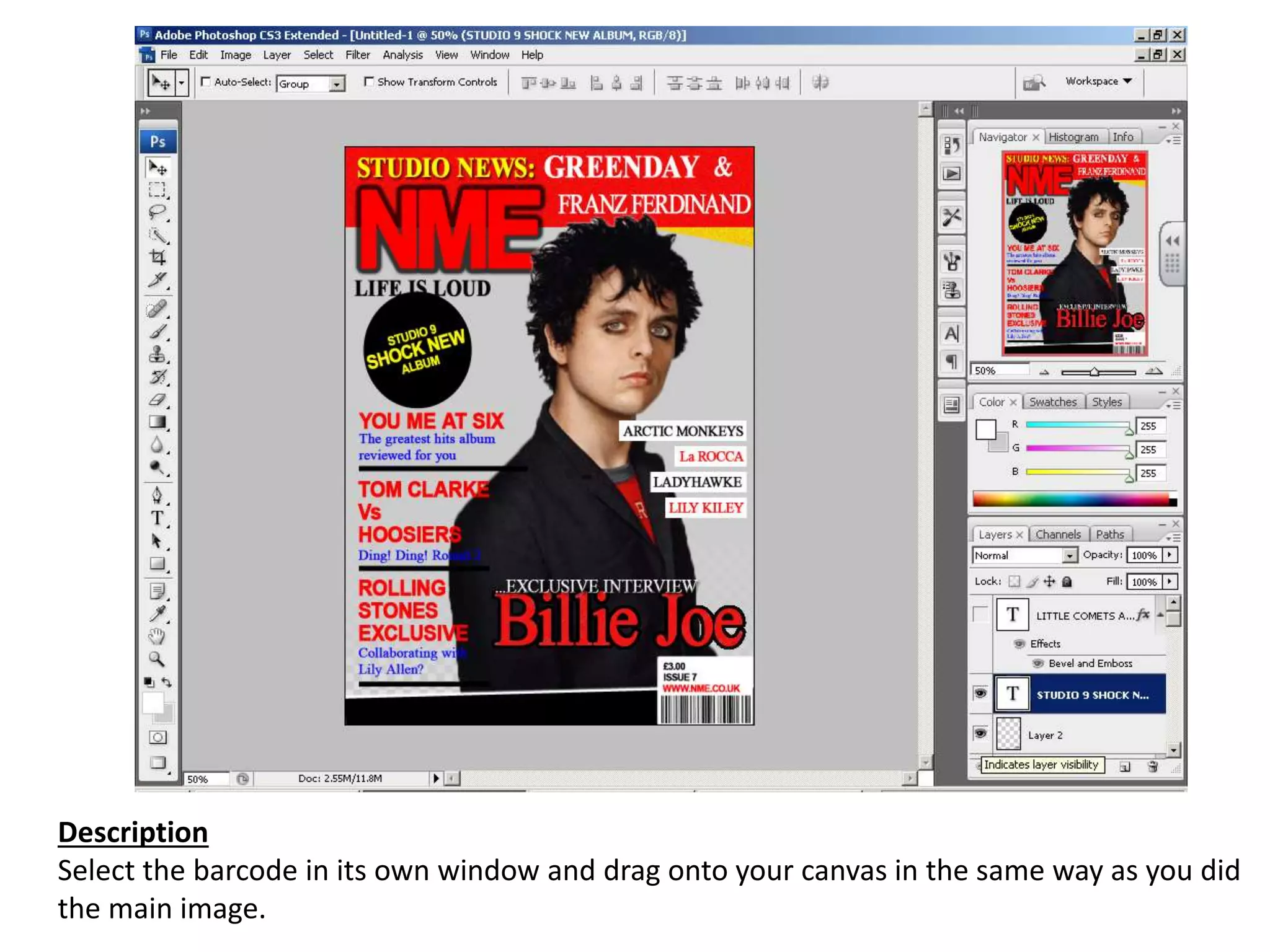Switch to the Swatches tab

coord(1053,402)
